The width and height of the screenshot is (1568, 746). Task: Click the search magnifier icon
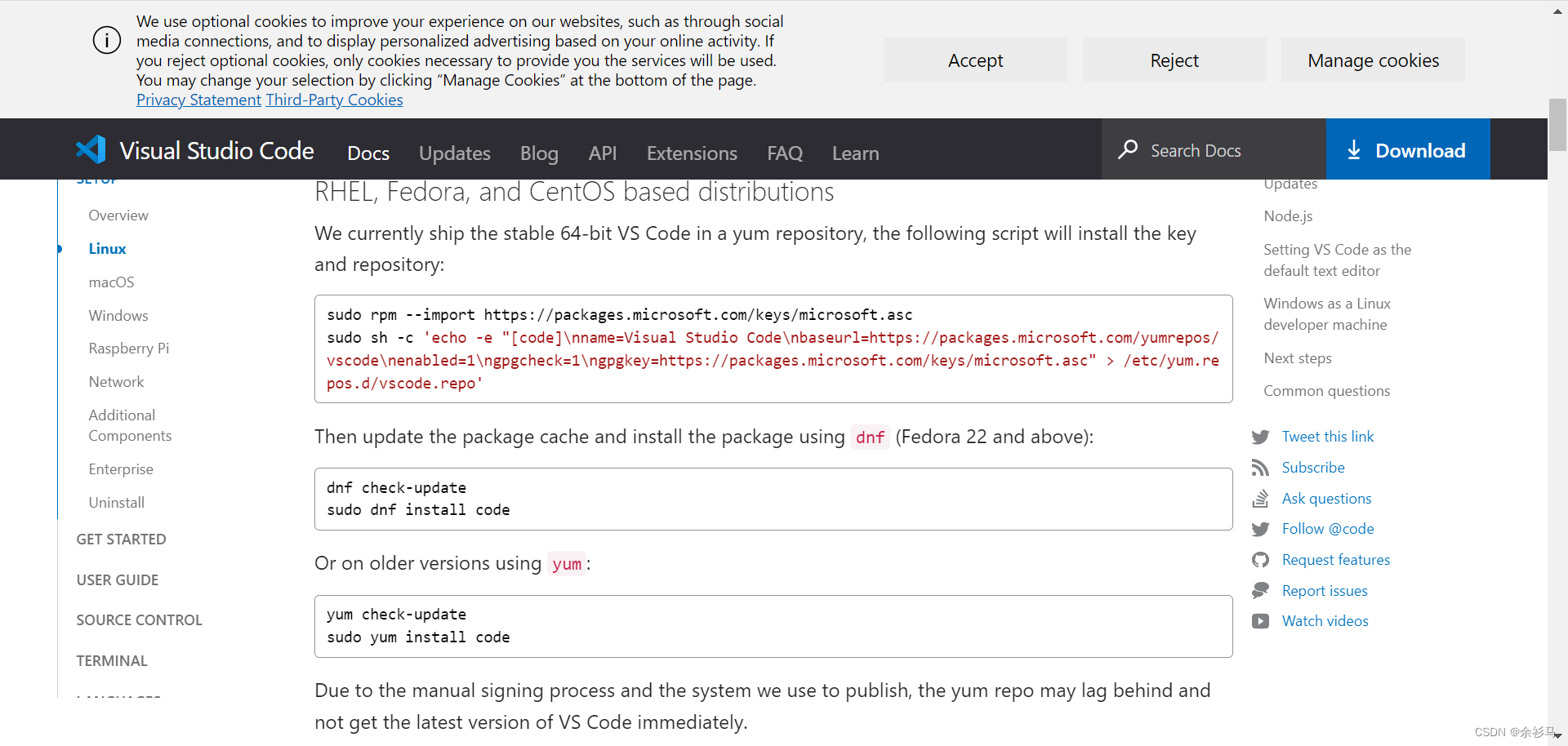[x=1128, y=149]
